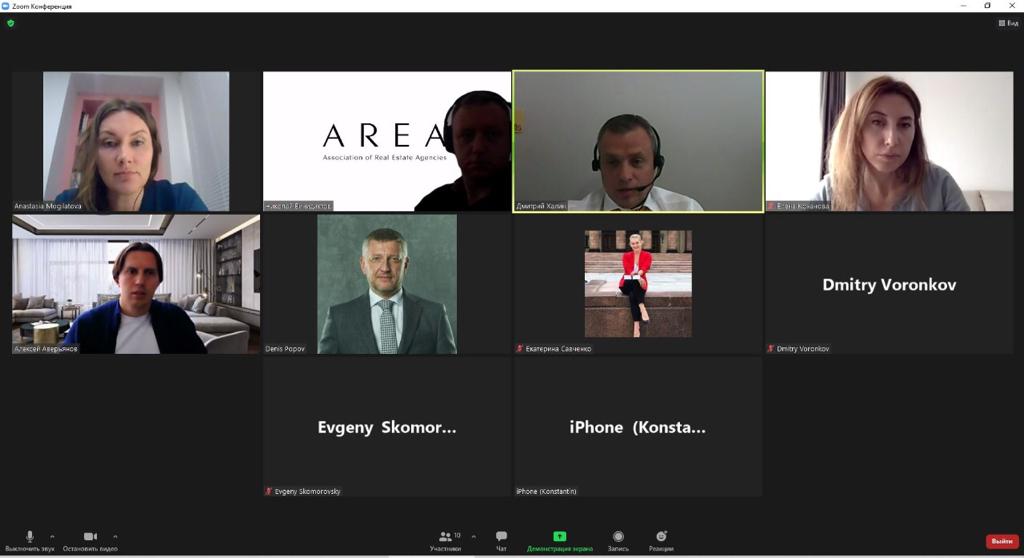This screenshot has height=558, width=1024.
Task: Click the green encryption shield icon
Action: [x=11, y=23]
